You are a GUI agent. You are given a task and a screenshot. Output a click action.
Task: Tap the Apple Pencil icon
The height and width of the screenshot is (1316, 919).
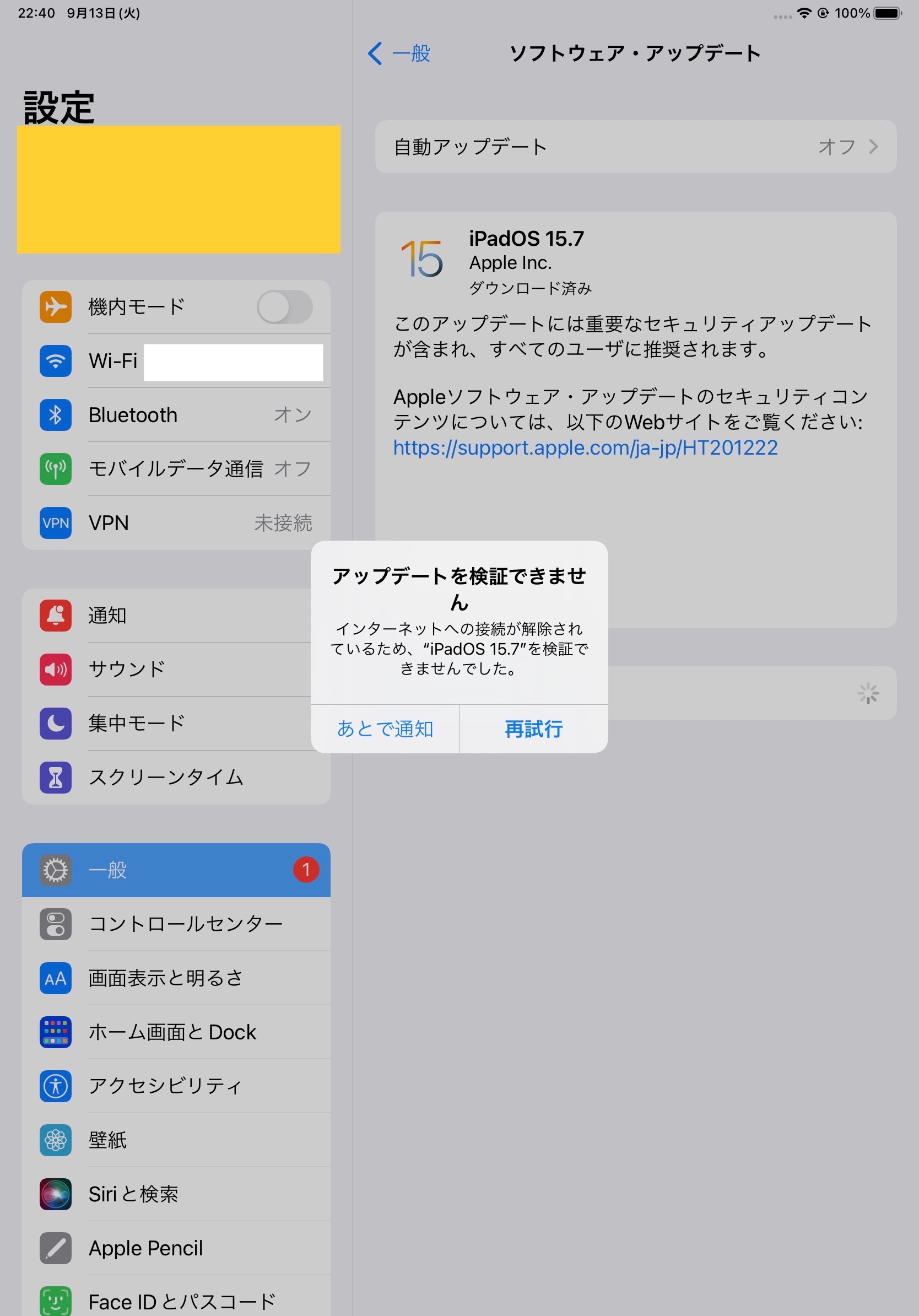(56, 1248)
